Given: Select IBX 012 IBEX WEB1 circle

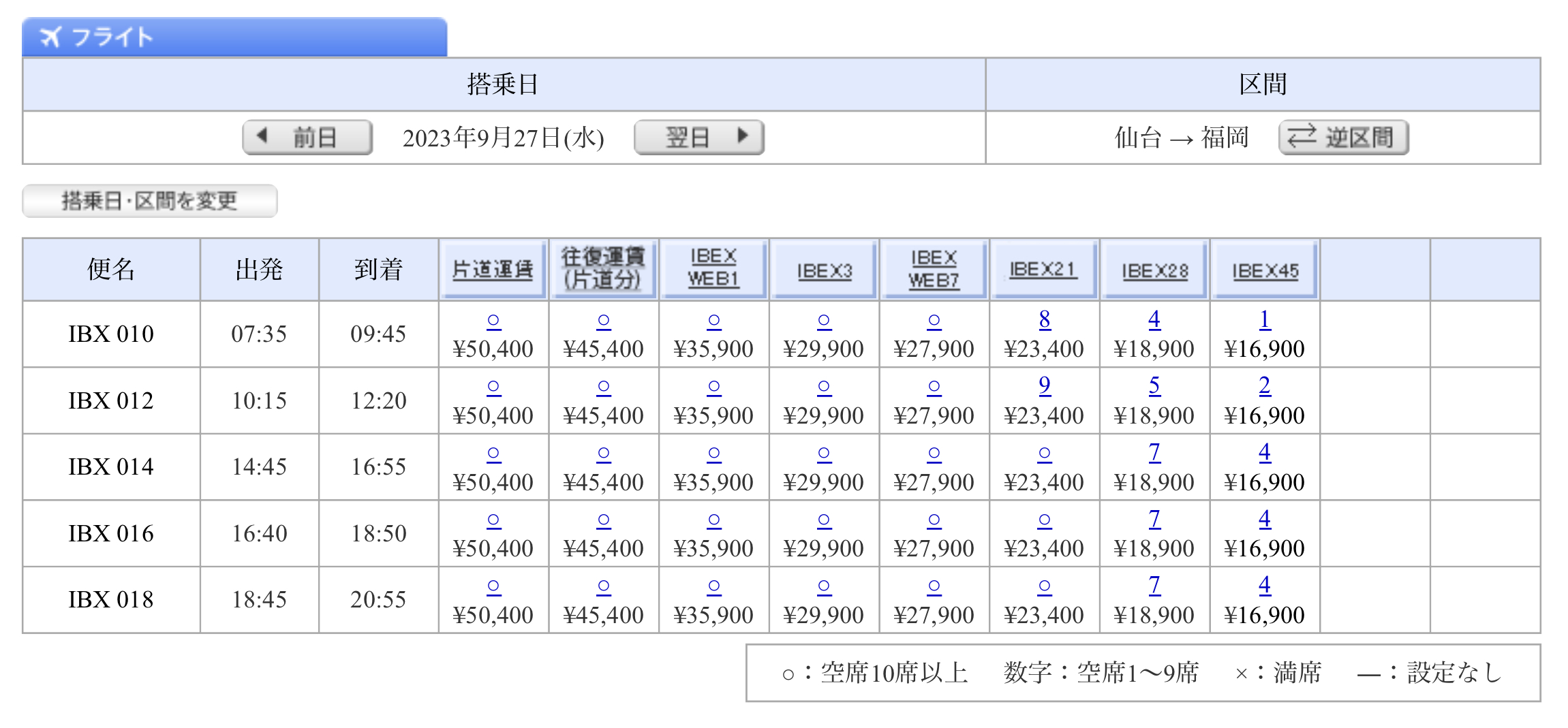Looking at the screenshot, I should [x=714, y=387].
